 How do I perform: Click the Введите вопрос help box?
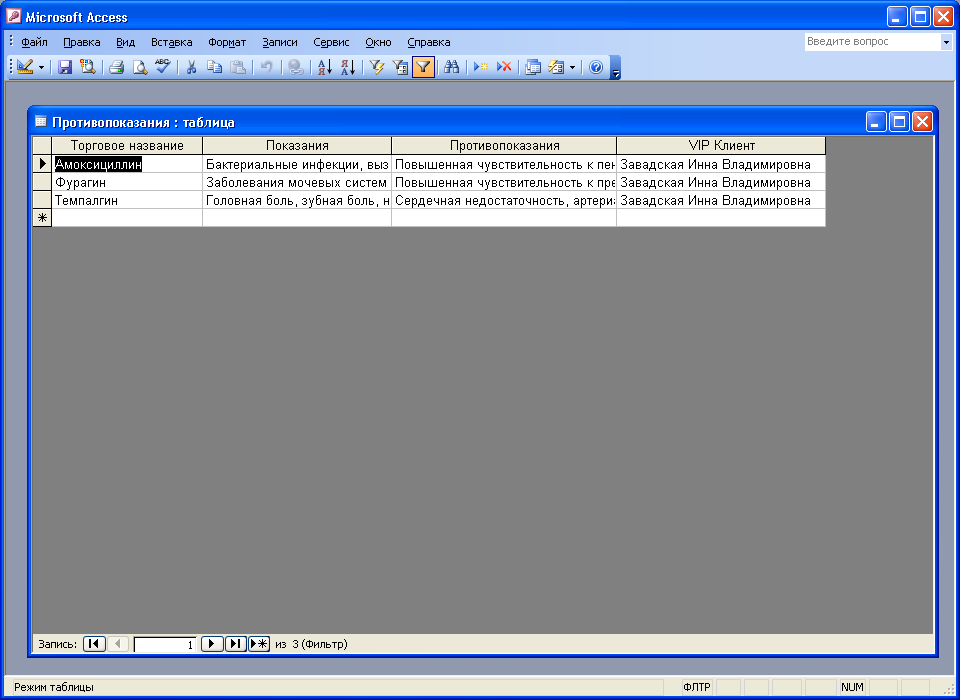[x=872, y=42]
